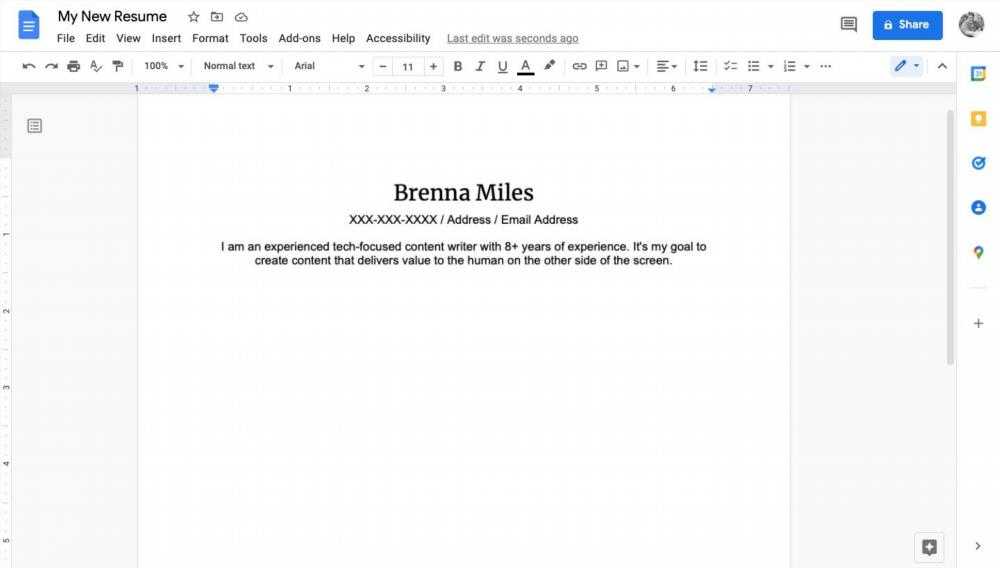The width and height of the screenshot is (1000, 568).
Task: Select the paint format tool
Action: tap(118, 66)
